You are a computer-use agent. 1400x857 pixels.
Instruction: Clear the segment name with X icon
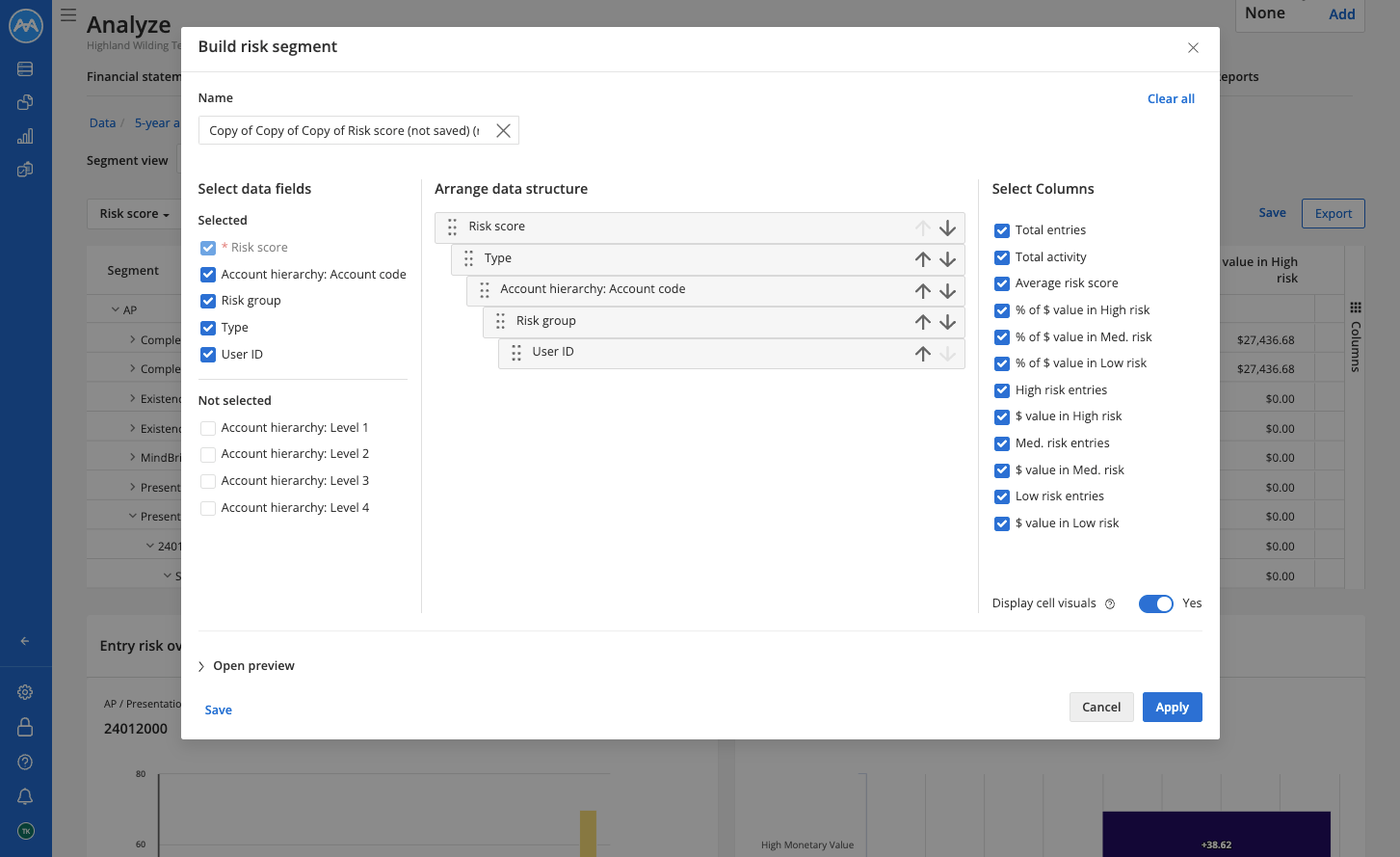(503, 130)
